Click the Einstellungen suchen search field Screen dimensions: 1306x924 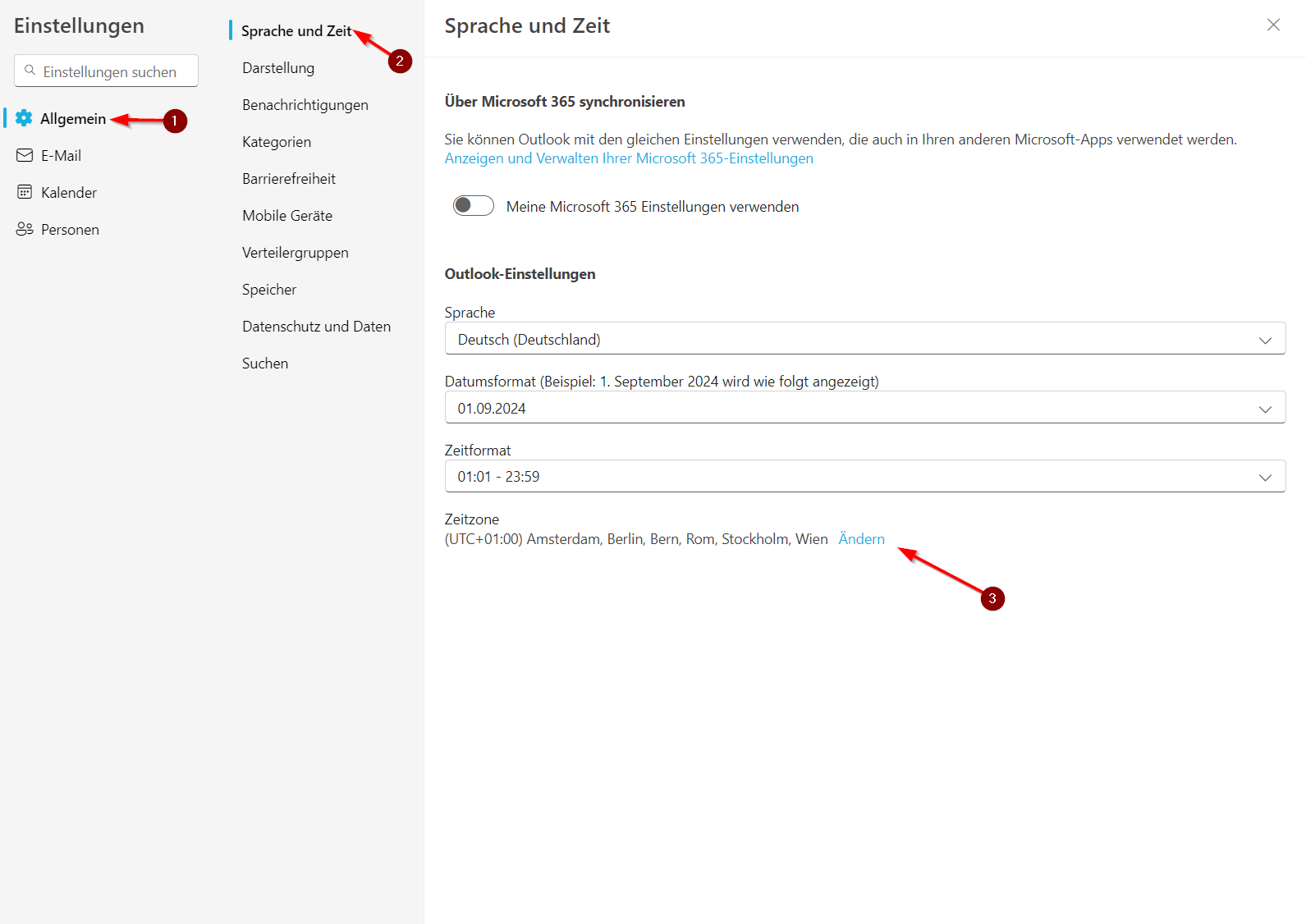click(106, 71)
